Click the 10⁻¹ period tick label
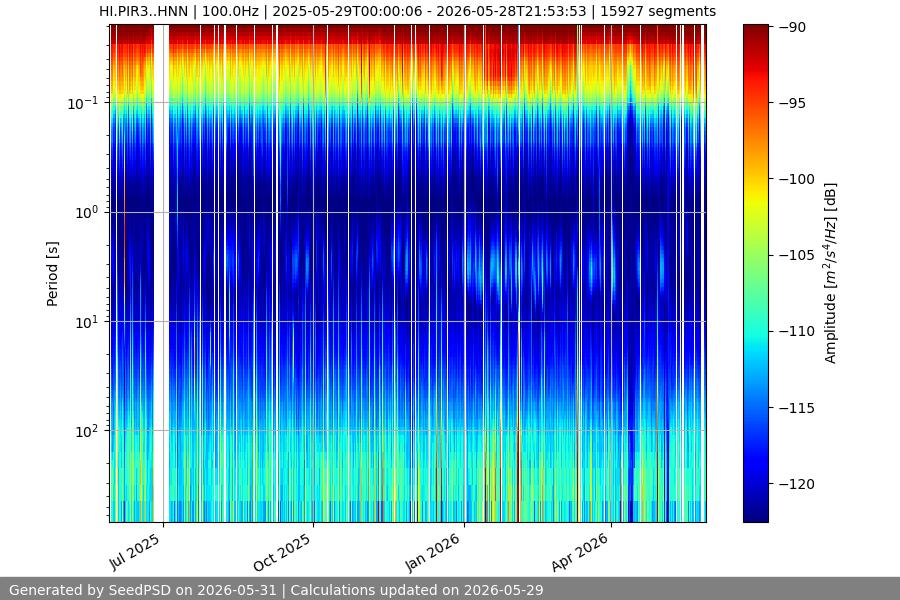The width and height of the screenshot is (900, 600). pyautogui.click(x=83, y=103)
